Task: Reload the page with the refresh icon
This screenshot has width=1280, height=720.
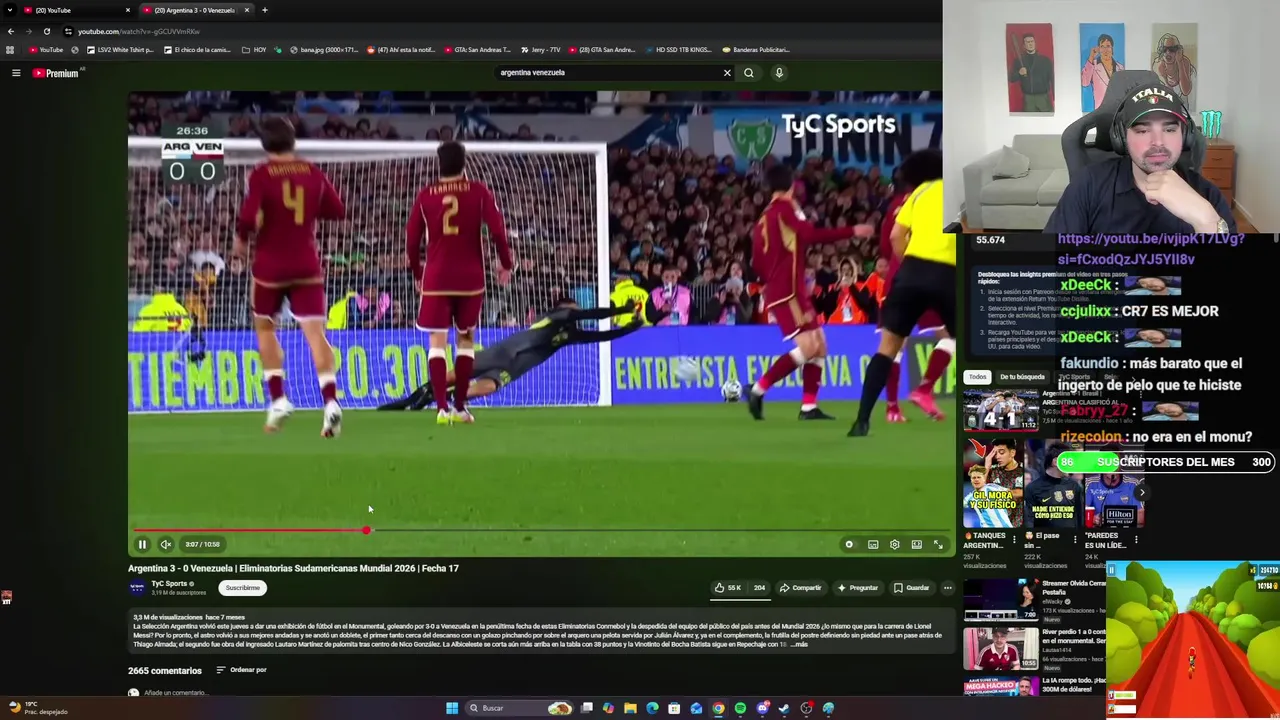Action: 46,31
